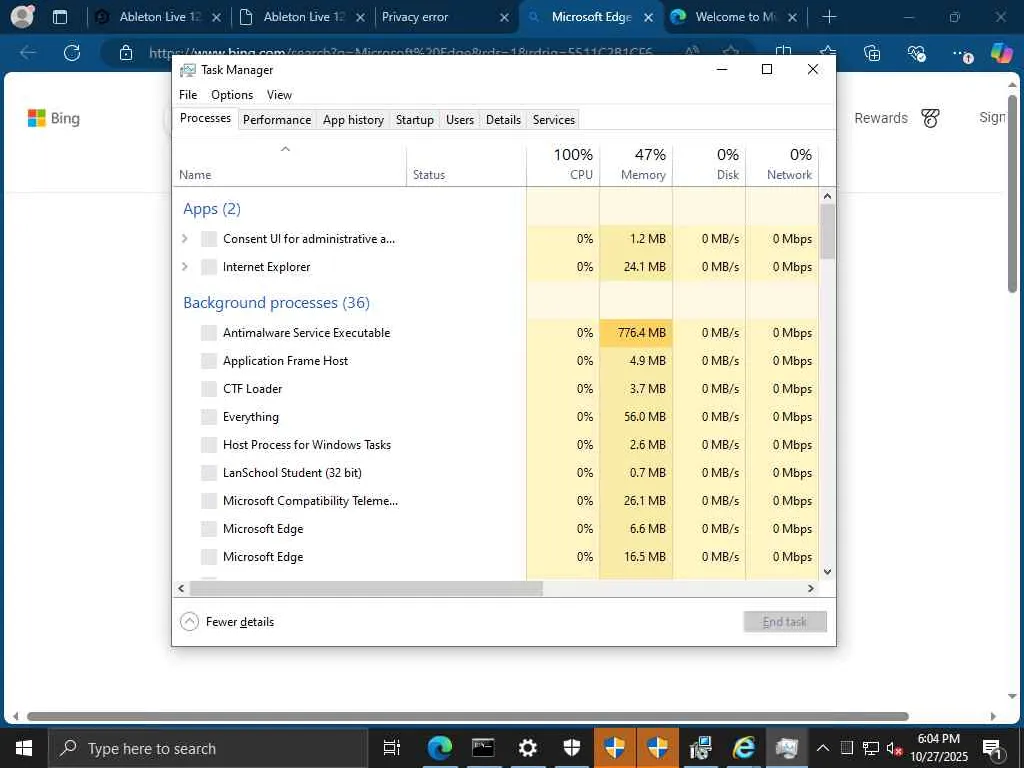The height and width of the screenshot is (768, 1024).
Task: Expand the Internet Explorer app row
Action: 185,267
